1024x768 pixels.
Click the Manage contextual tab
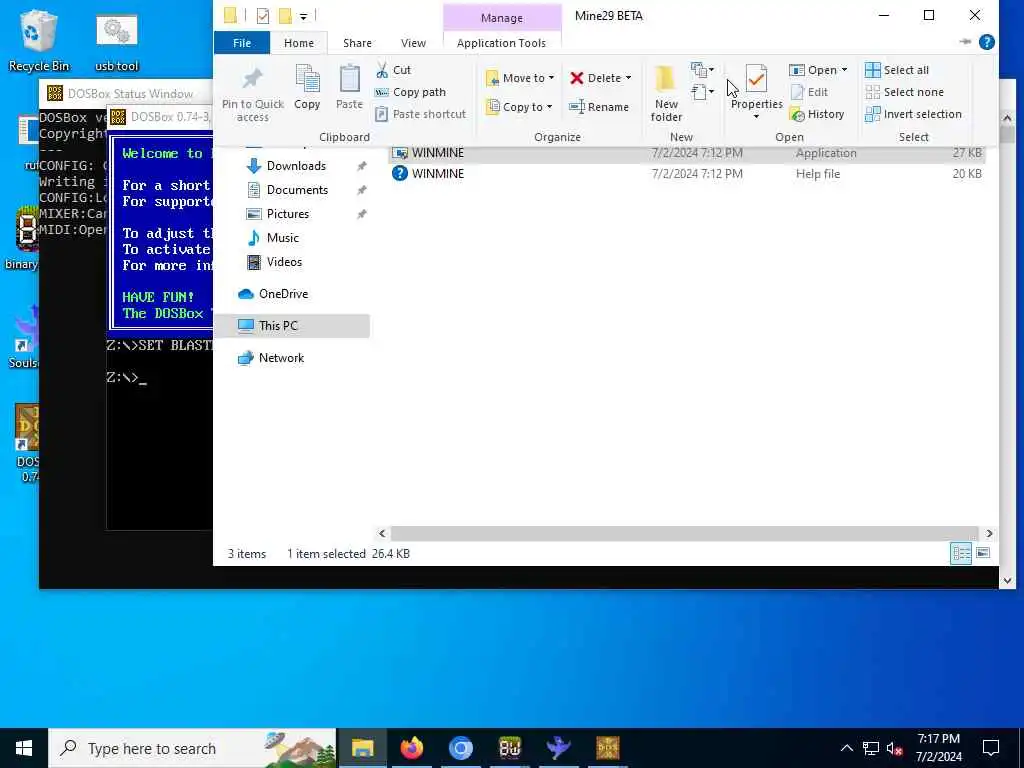[x=502, y=18]
